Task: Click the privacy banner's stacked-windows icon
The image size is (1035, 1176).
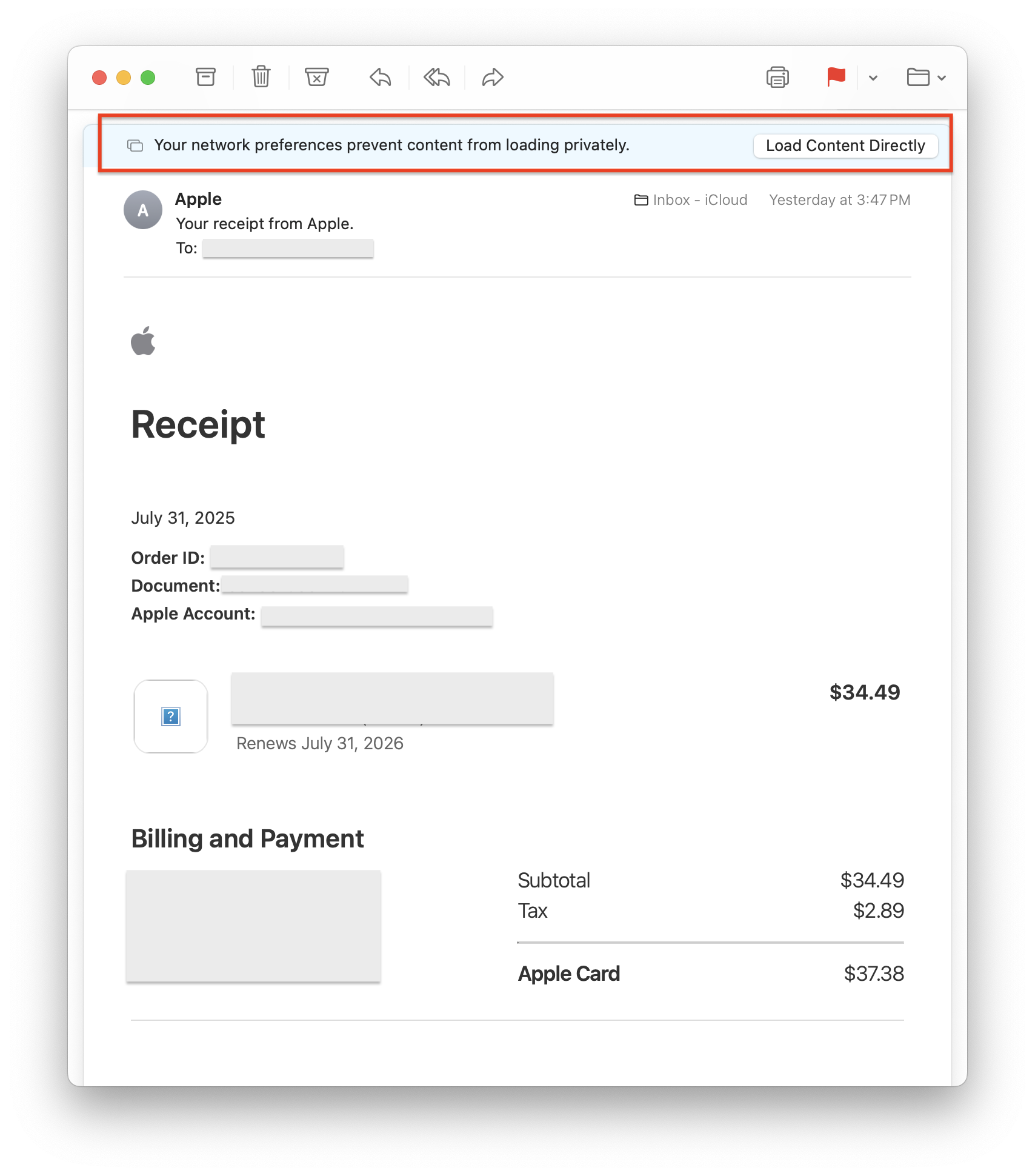Action: (135, 145)
